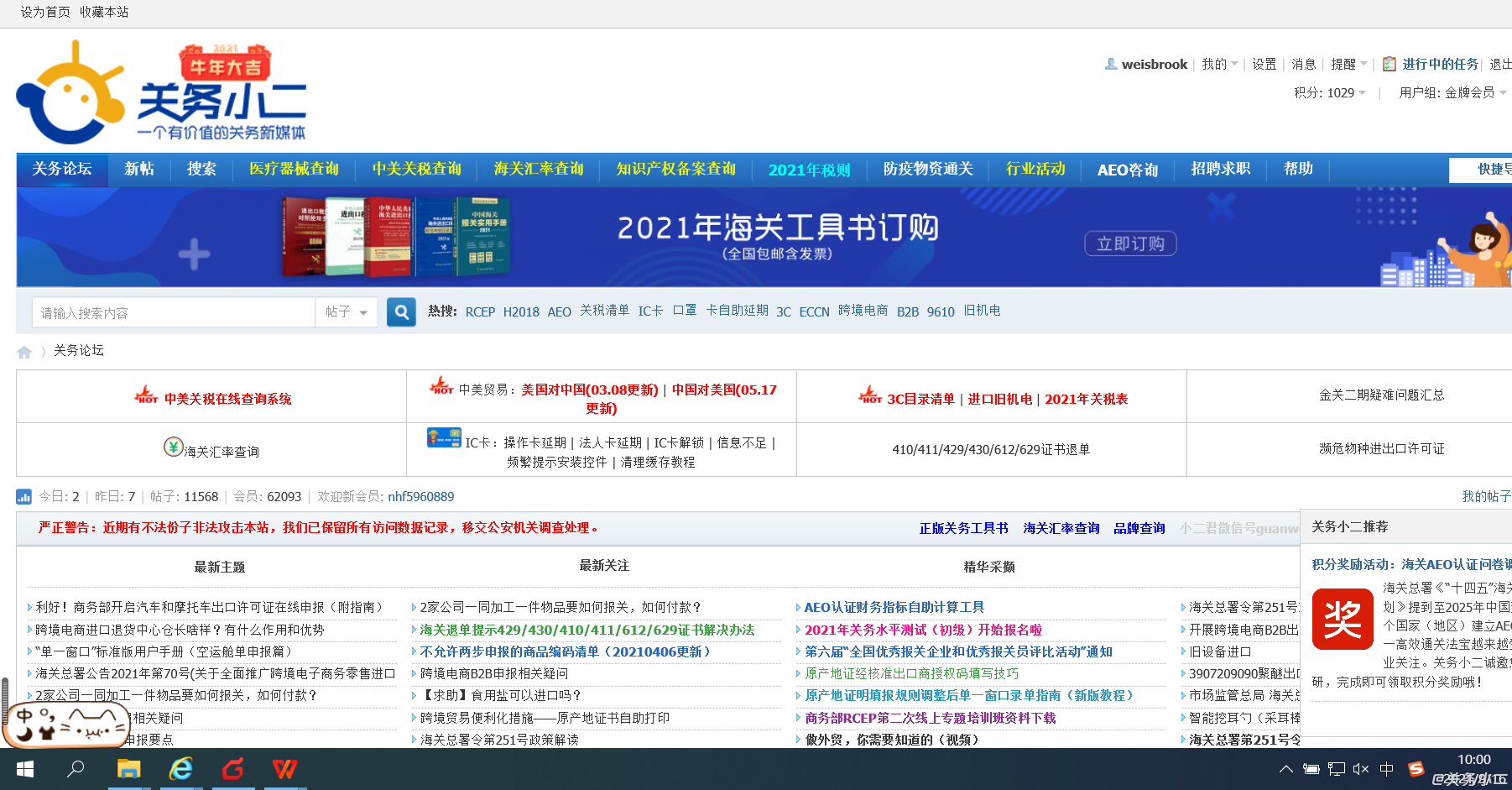Click the muted volume tray icon

[1361, 769]
